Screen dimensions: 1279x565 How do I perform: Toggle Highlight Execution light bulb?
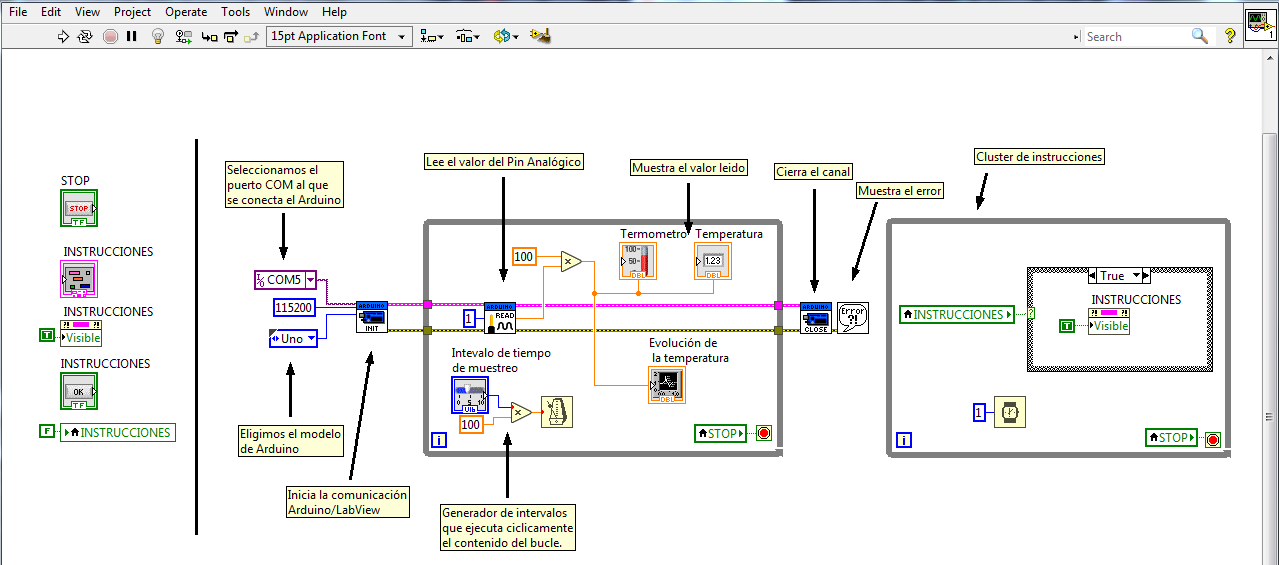click(157, 36)
